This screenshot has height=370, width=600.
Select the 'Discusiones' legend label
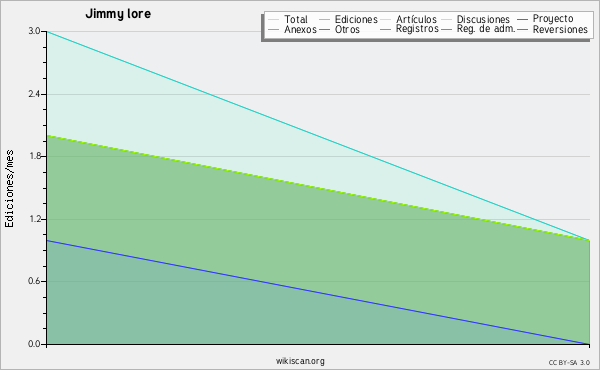pyautogui.click(x=483, y=19)
